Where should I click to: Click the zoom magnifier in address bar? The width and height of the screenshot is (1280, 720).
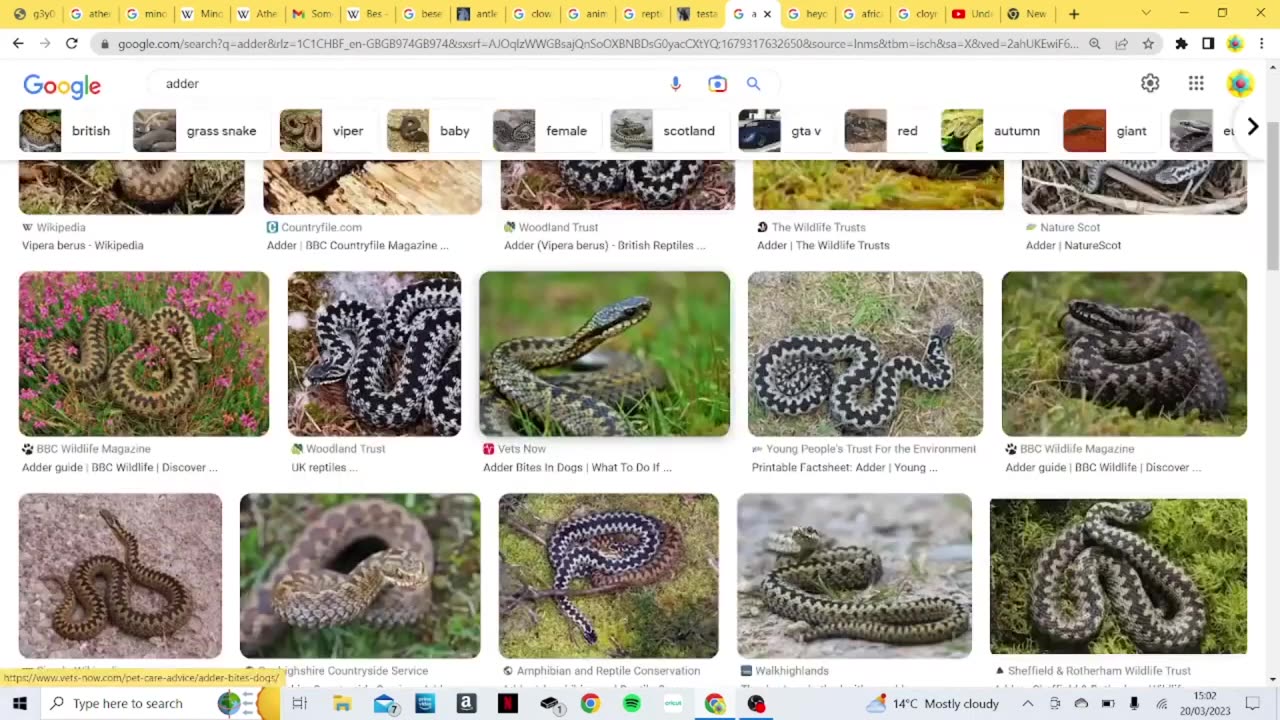click(x=1095, y=44)
